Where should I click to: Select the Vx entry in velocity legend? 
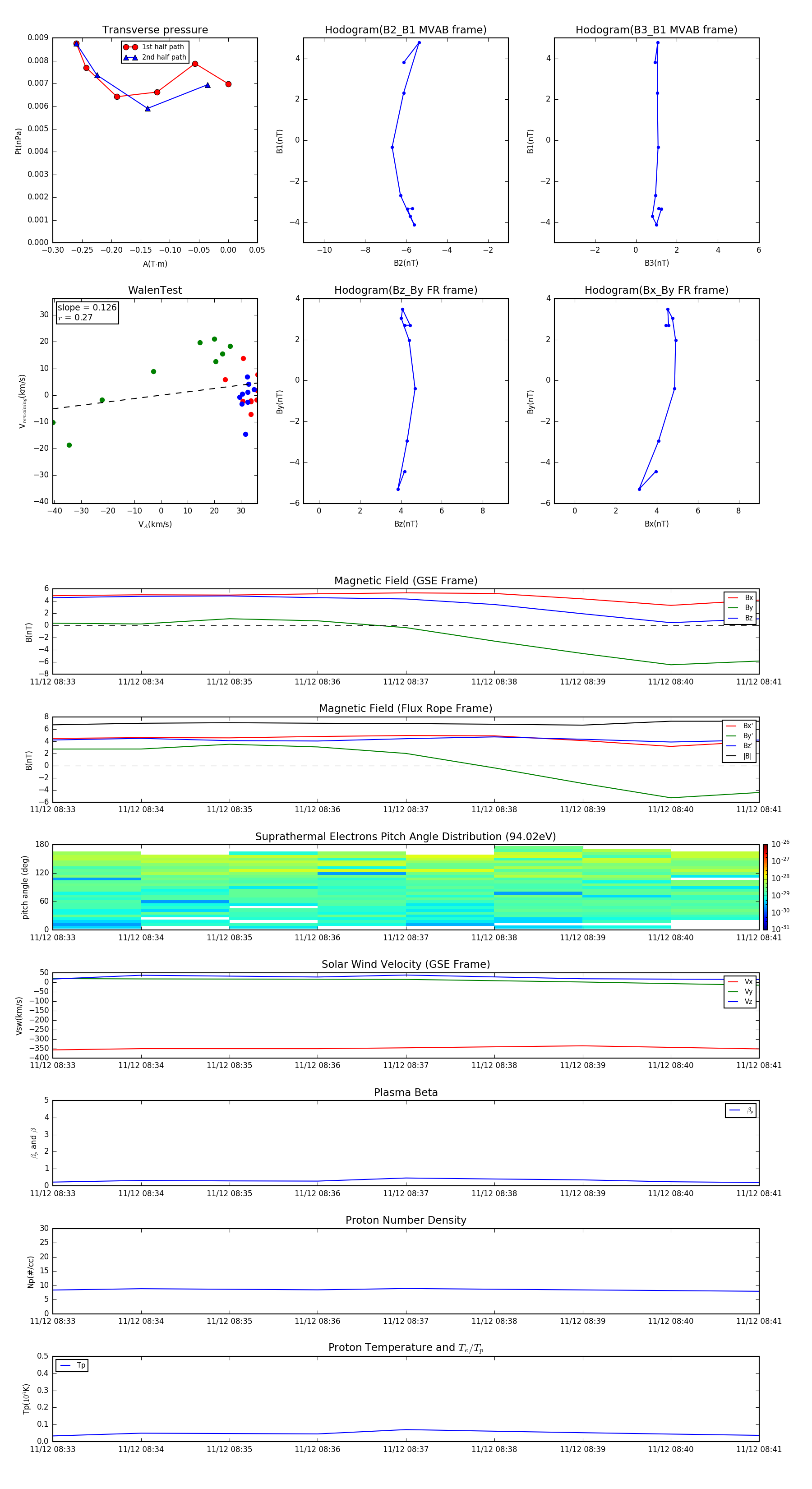(x=740, y=981)
